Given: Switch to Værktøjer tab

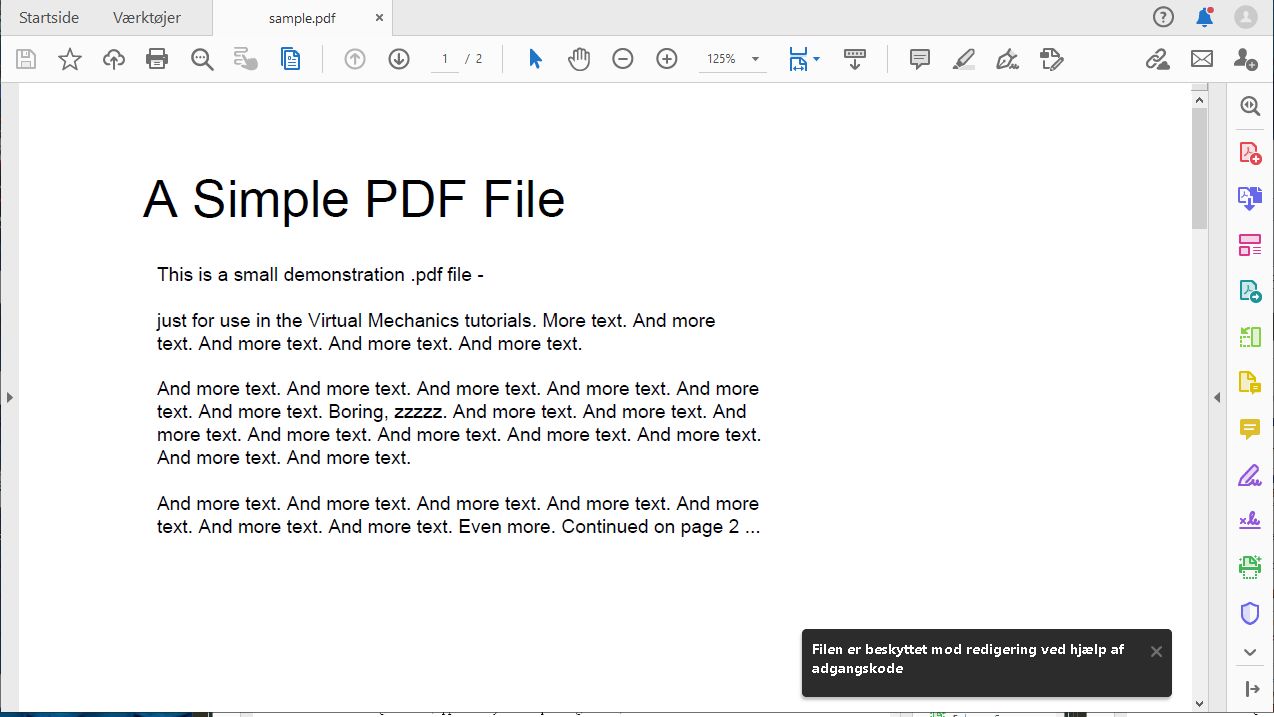Looking at the screenshot, I should [x=147, y=18].
